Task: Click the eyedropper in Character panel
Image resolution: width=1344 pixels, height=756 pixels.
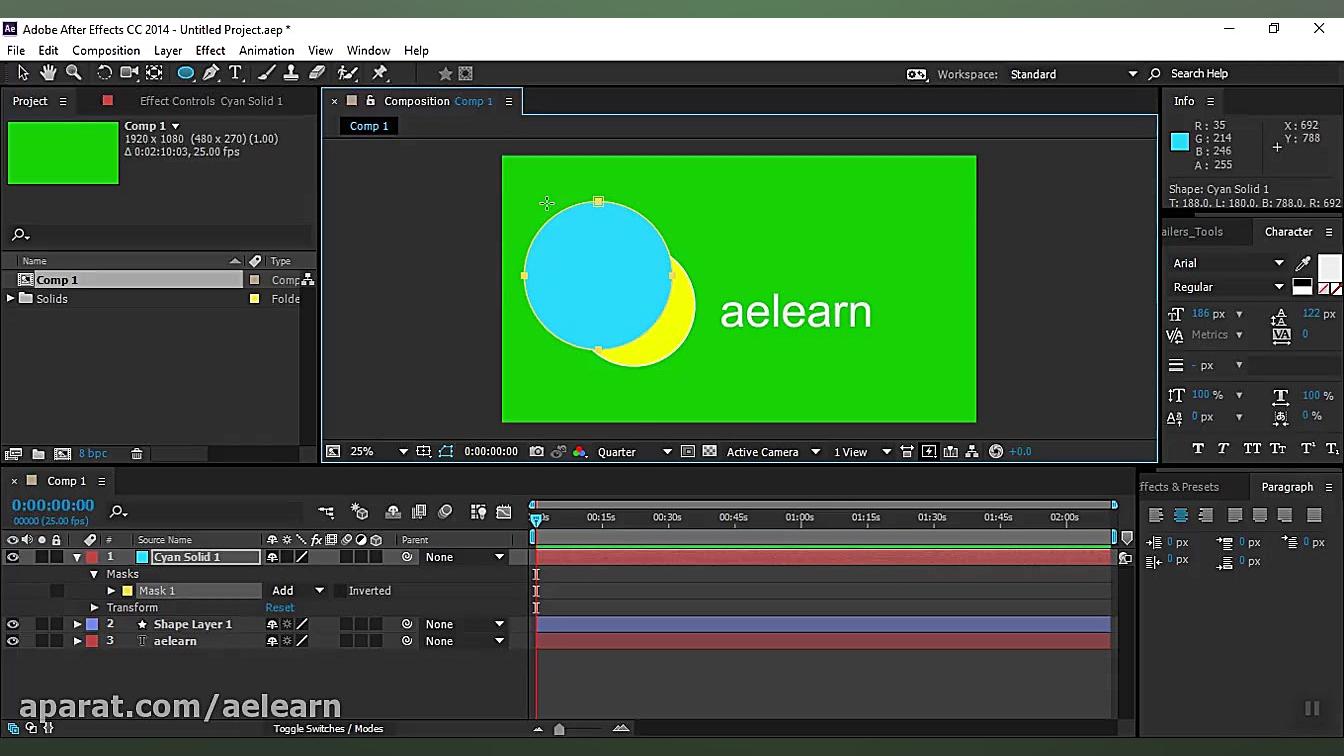Action: (1303, 263)
